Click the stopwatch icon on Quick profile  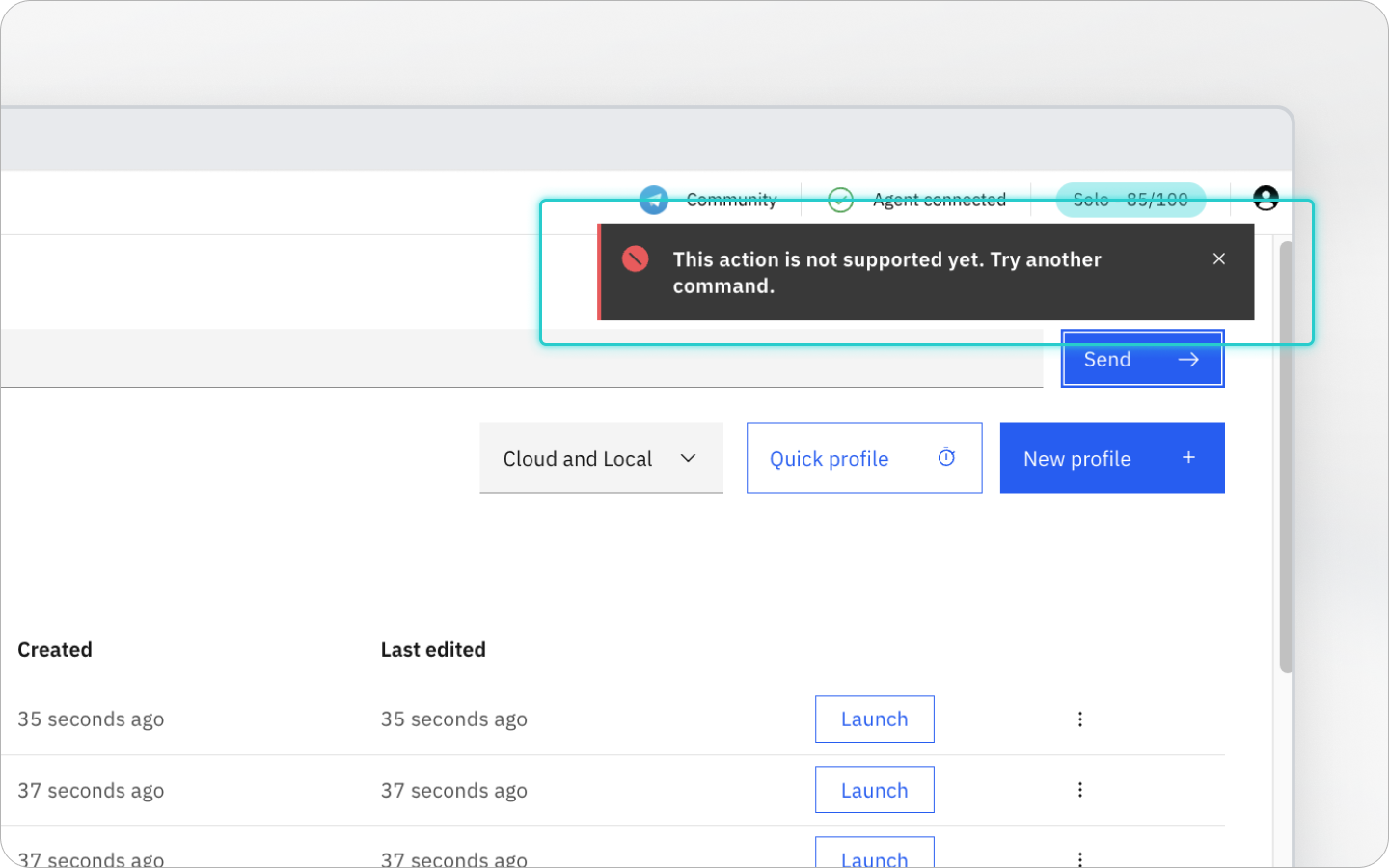pyautogui.click(x=946, y=457)
